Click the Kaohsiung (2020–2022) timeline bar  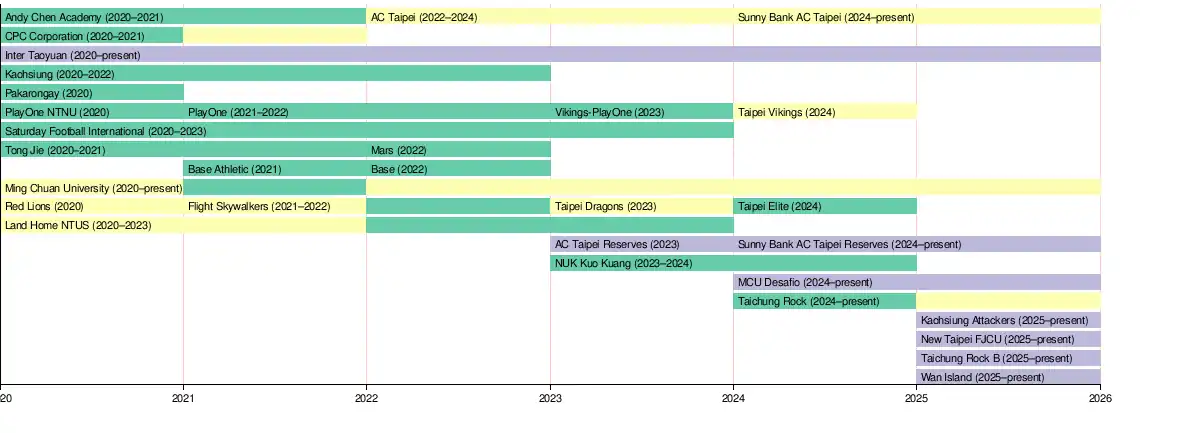(275, 74)
